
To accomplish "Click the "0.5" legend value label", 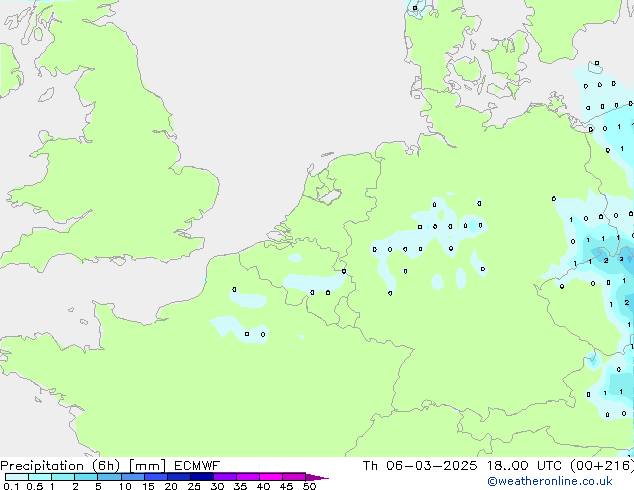I will pos(34,486).
